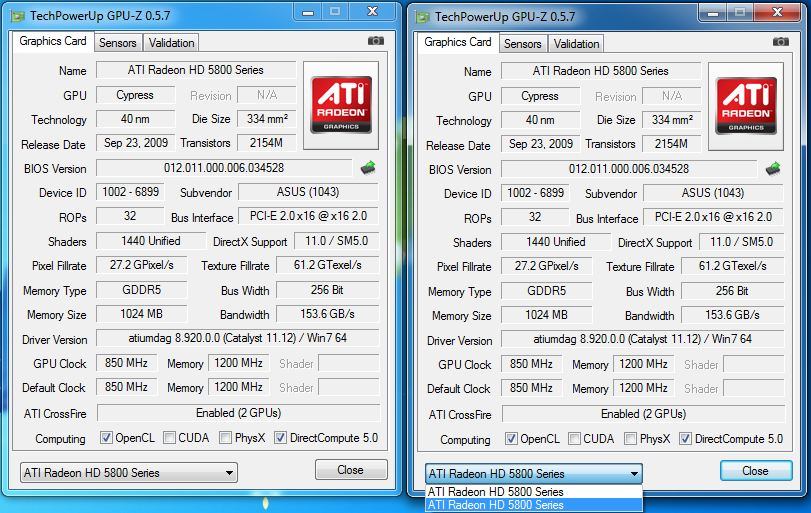This screenshot has height=513, width=811.
Task: Click Sep 23, 2009 release date in left window
Action: point(136,143)
